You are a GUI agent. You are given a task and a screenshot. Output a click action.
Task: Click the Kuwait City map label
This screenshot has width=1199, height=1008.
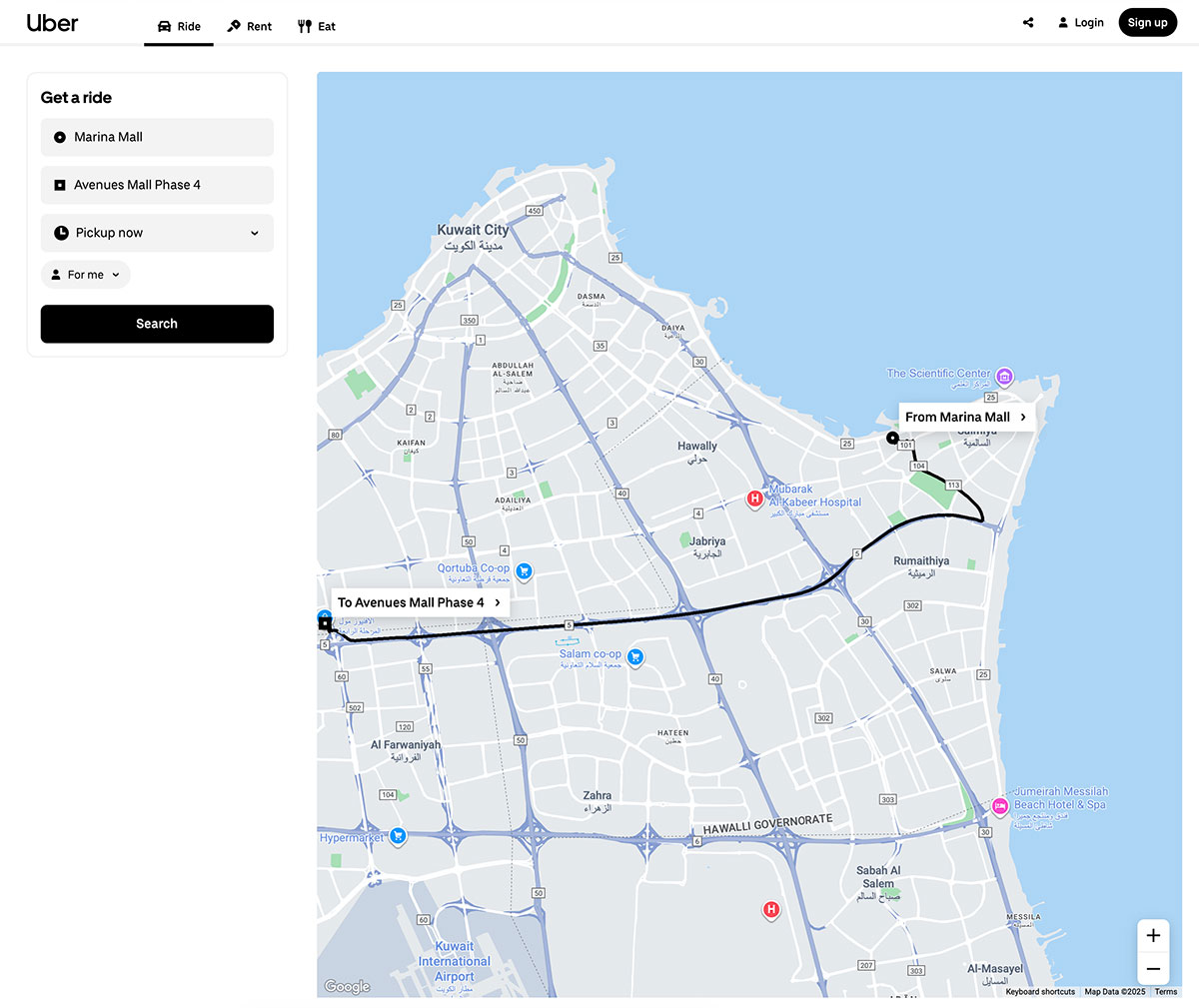pos(474,237)
